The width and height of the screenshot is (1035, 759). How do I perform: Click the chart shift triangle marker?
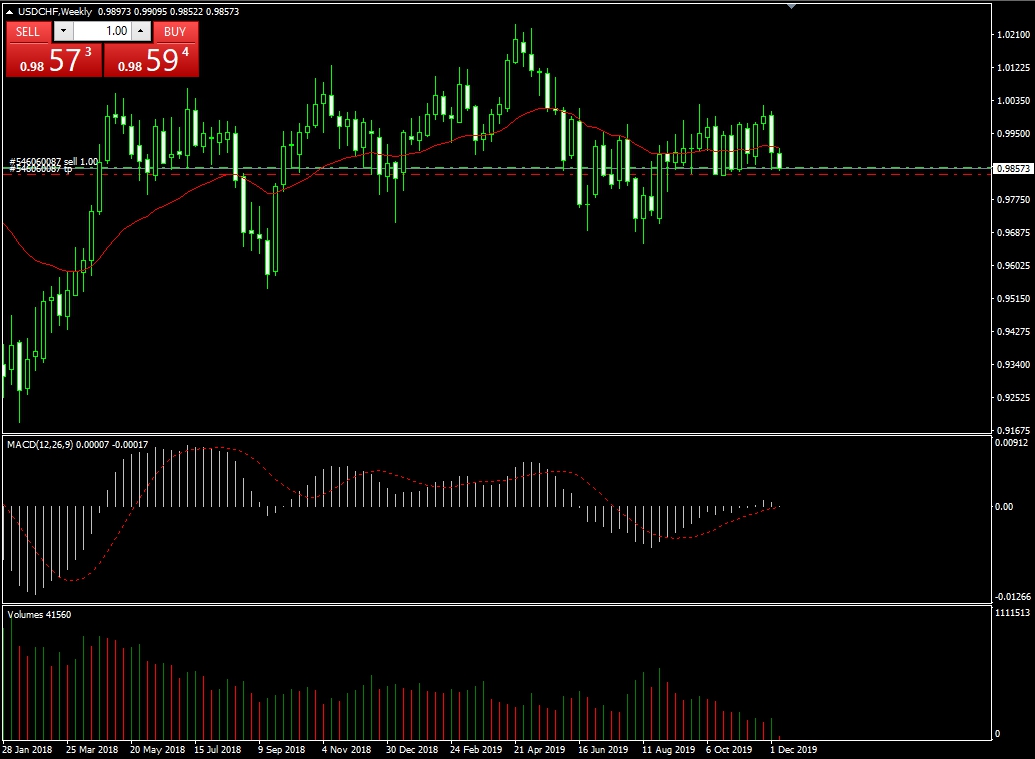pos(792,6)
